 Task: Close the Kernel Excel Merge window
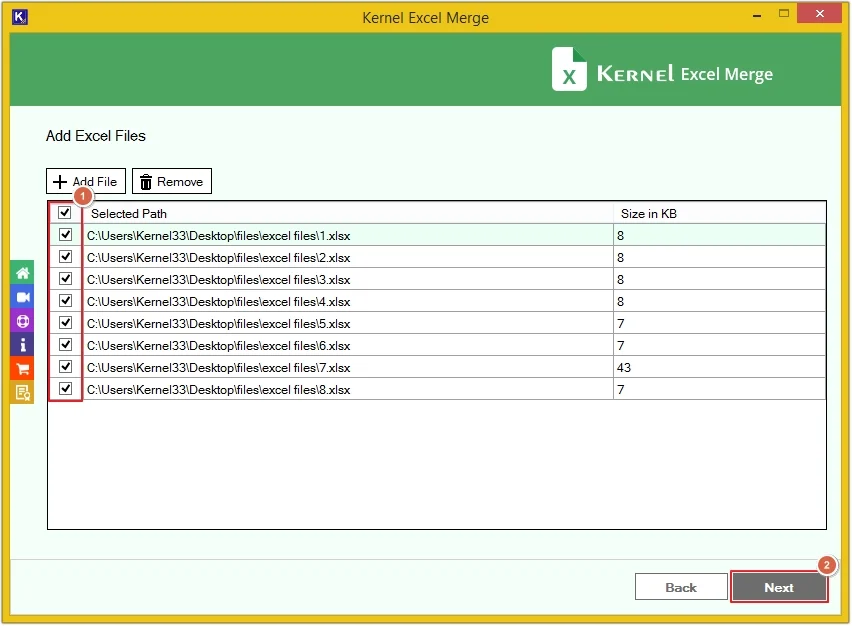[819, 13]
